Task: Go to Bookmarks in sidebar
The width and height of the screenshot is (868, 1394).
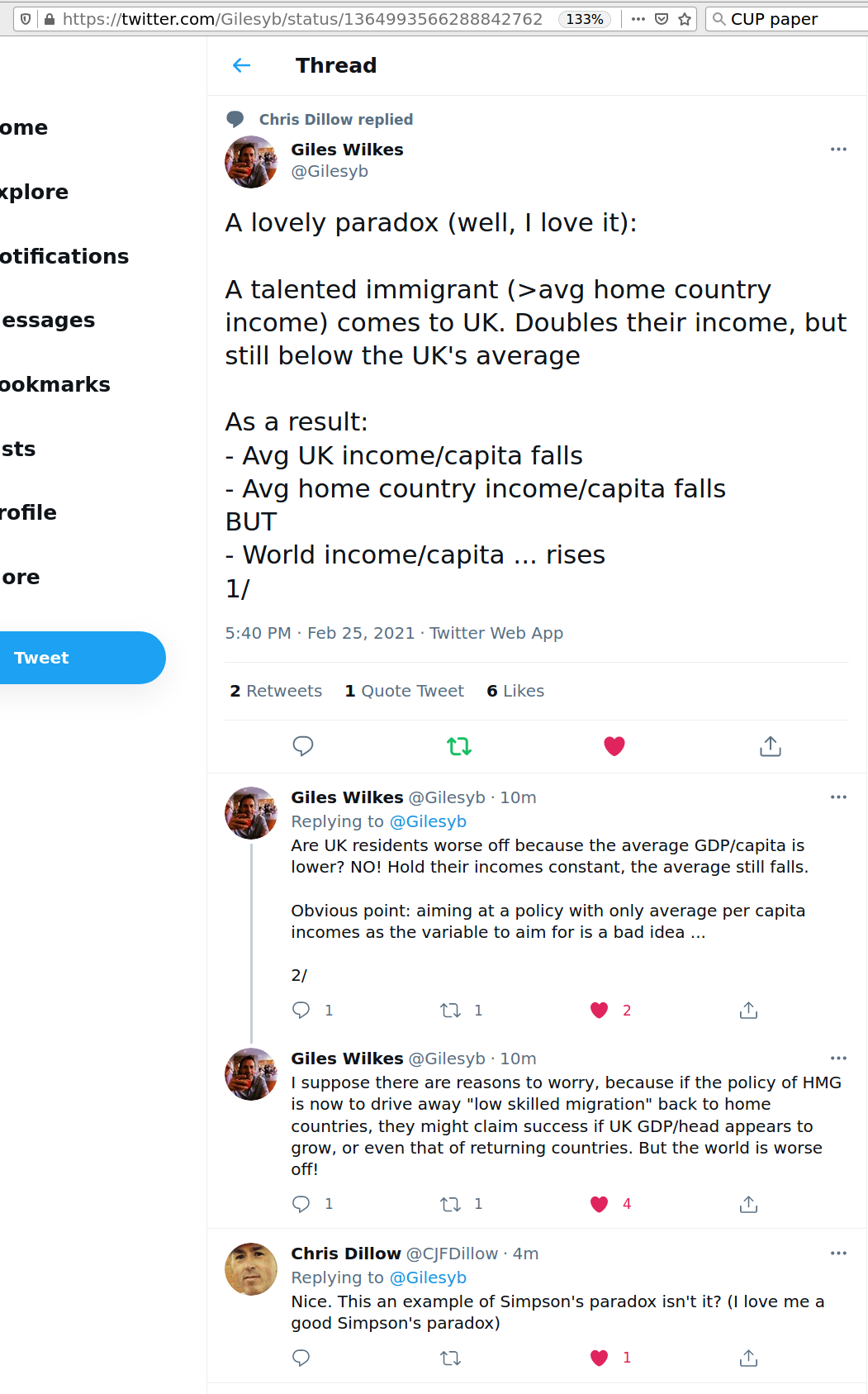Action: (x=55, y=384)
